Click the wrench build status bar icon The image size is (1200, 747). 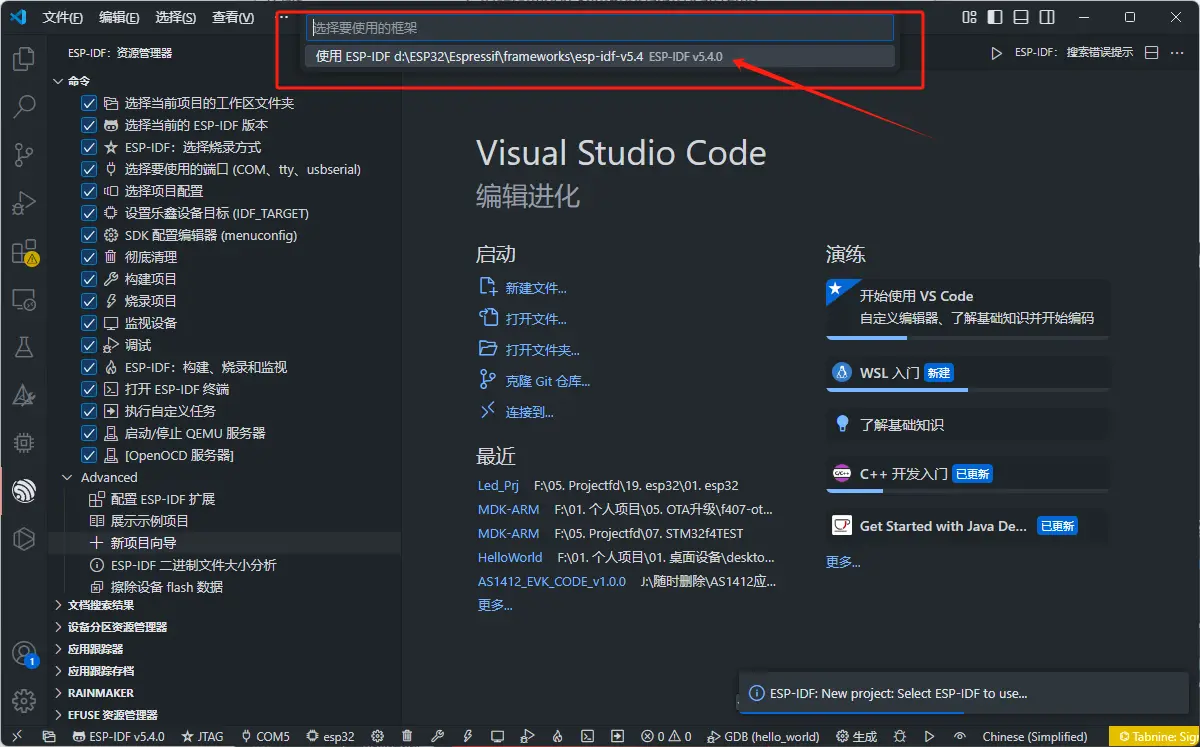coord(437,736)
